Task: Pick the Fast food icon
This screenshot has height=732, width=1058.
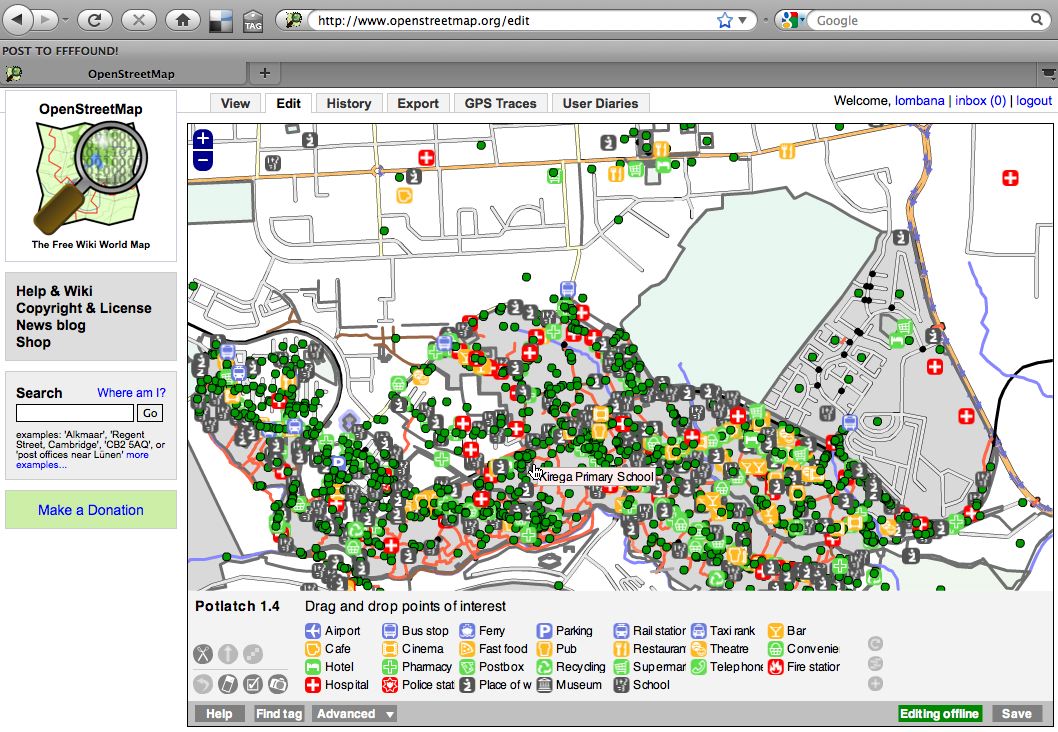Action: (467, 649)
